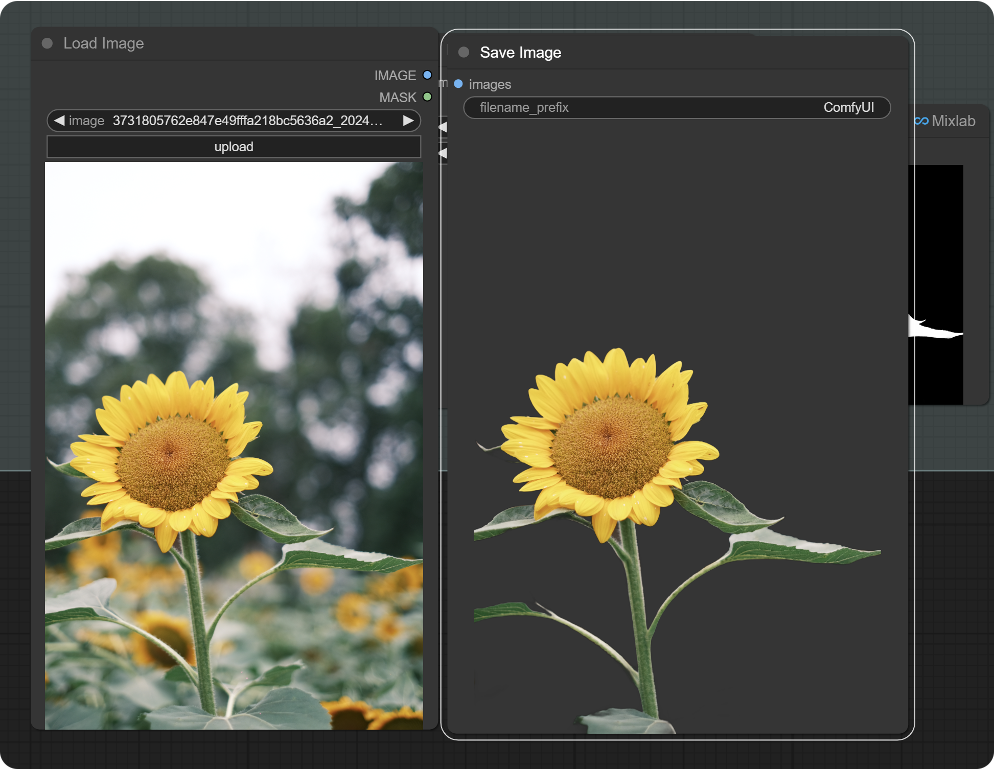Click the lower small arrow beside upload button
The height and width of the screenshot is (770, 994).
click(441, 153)
